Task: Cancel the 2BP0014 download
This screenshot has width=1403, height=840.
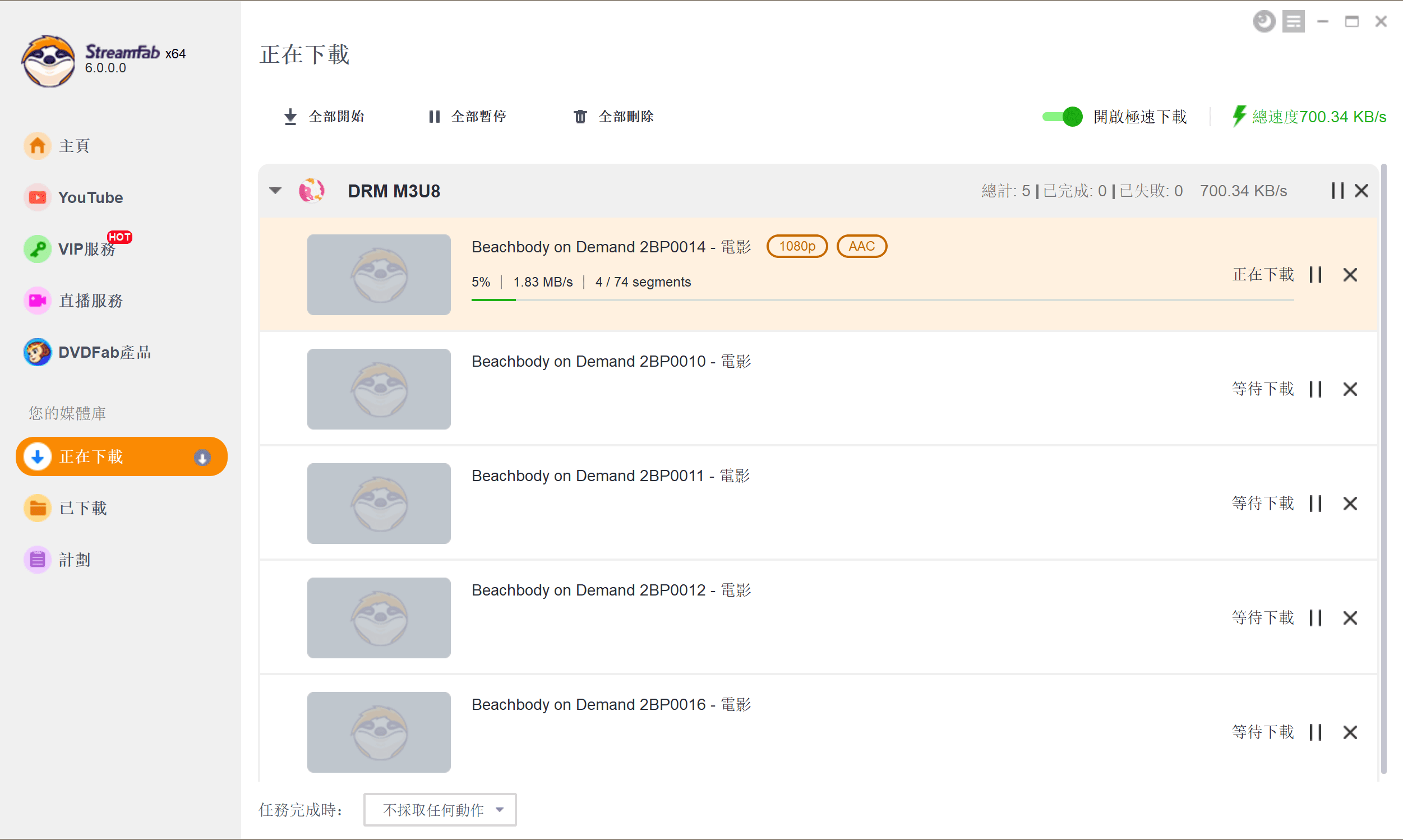Action: [1350, 275]
